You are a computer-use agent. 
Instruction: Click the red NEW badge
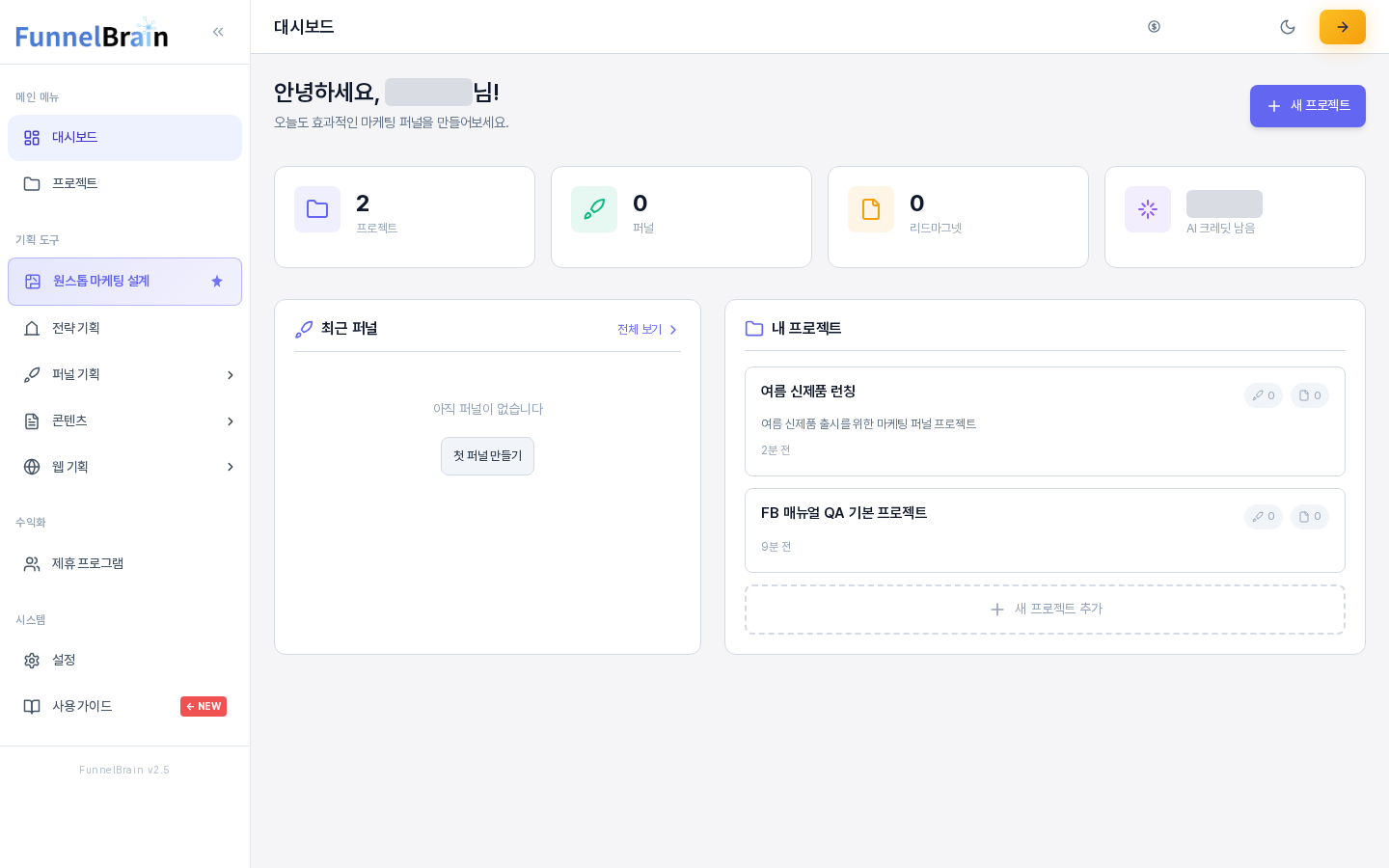(204, 707)
